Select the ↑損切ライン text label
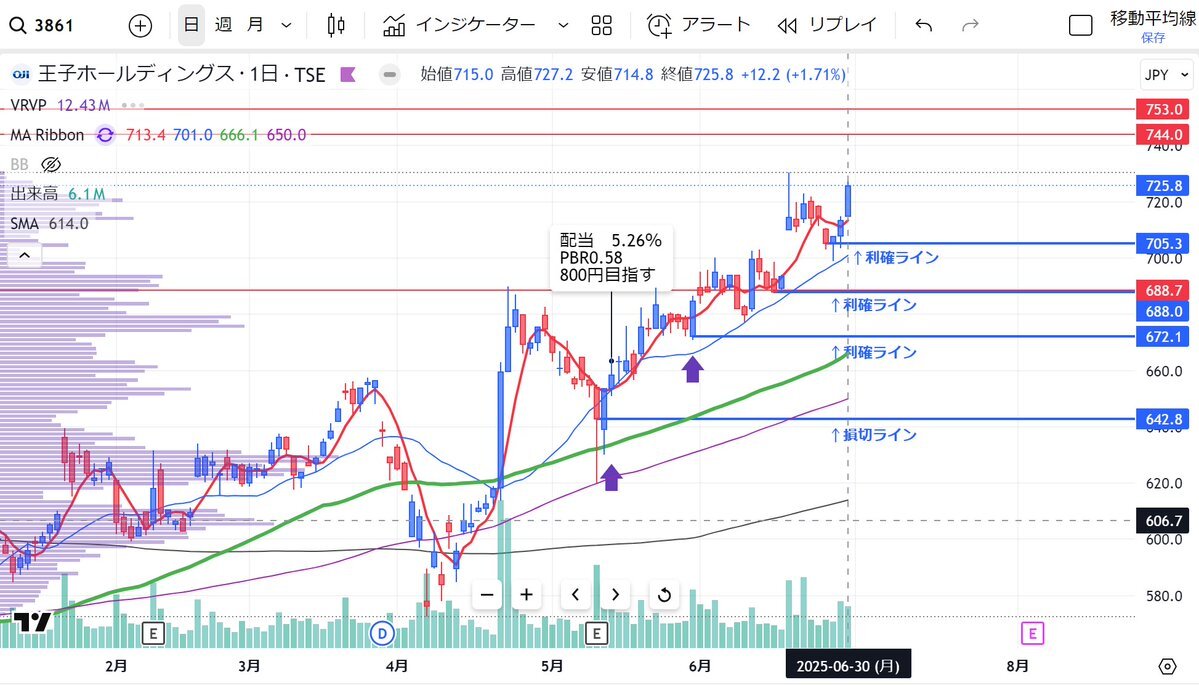Screen dimensions: 1199x685 tap(873, 435)
